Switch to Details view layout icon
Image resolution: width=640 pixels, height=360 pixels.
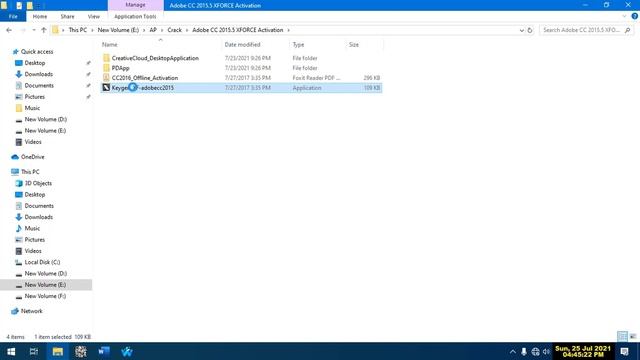pos(622,336)
